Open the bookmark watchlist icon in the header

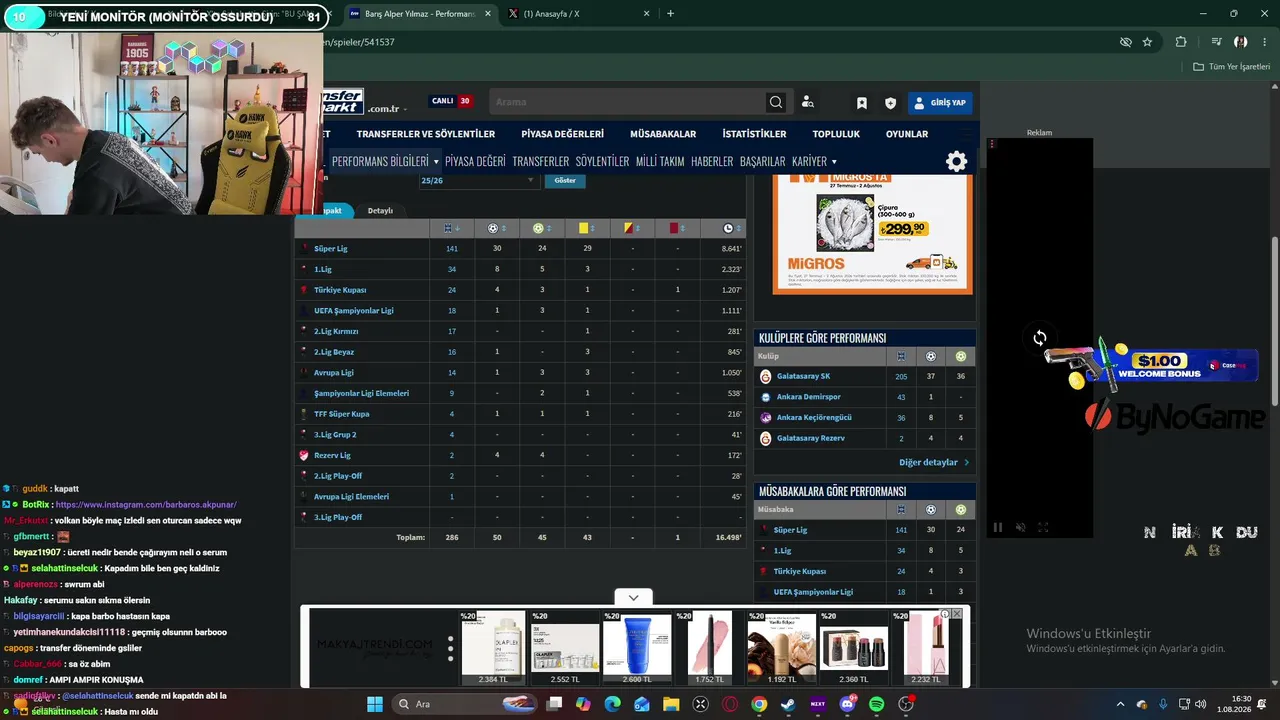click(x=862, y=103)
